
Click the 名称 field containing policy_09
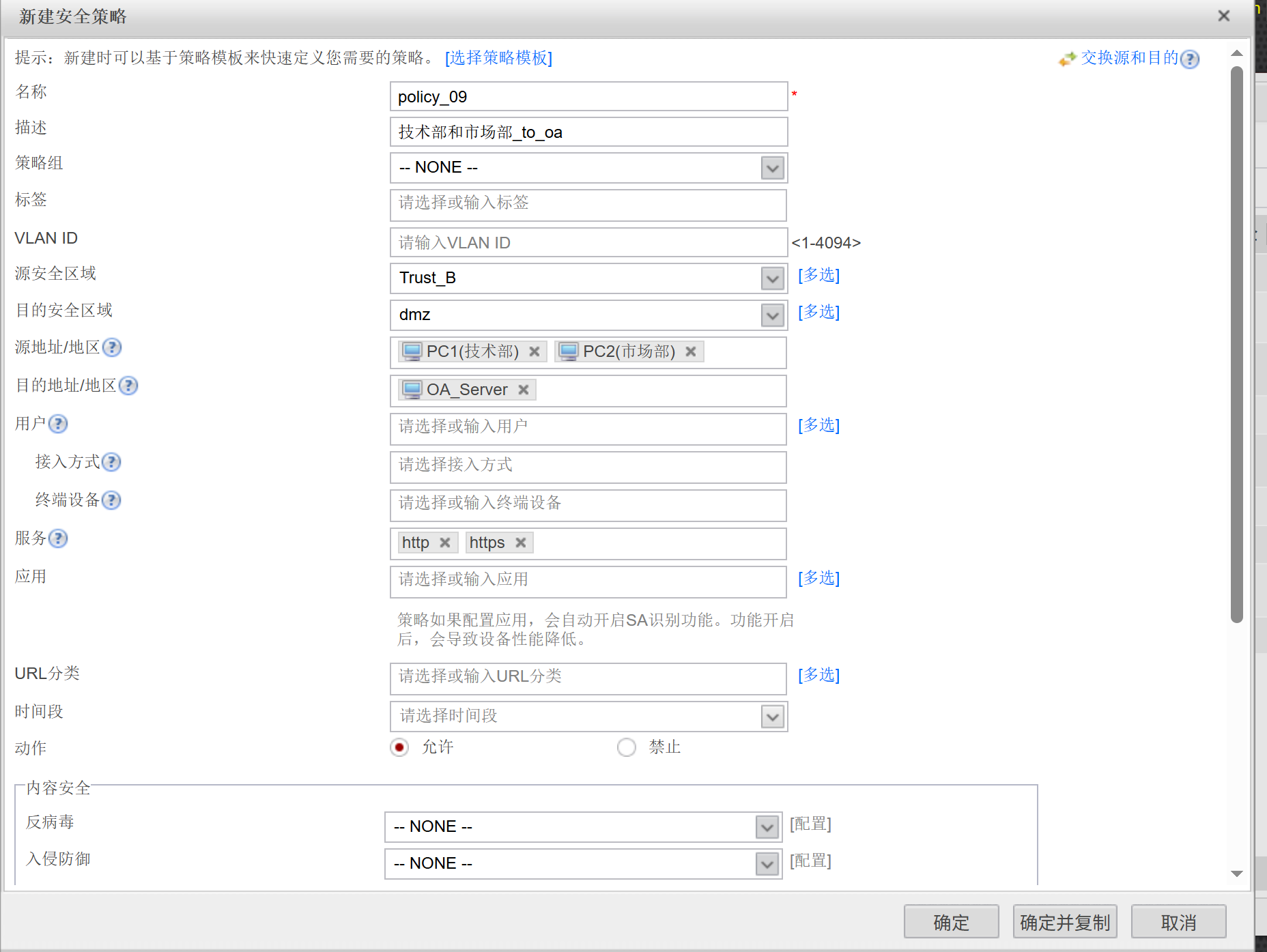pos(588,97)
